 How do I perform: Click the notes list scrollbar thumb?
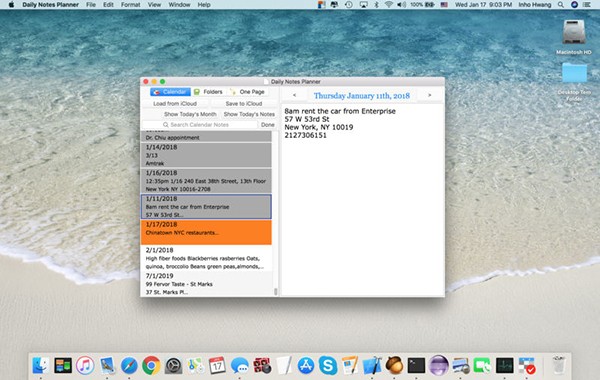coord(276,292)
